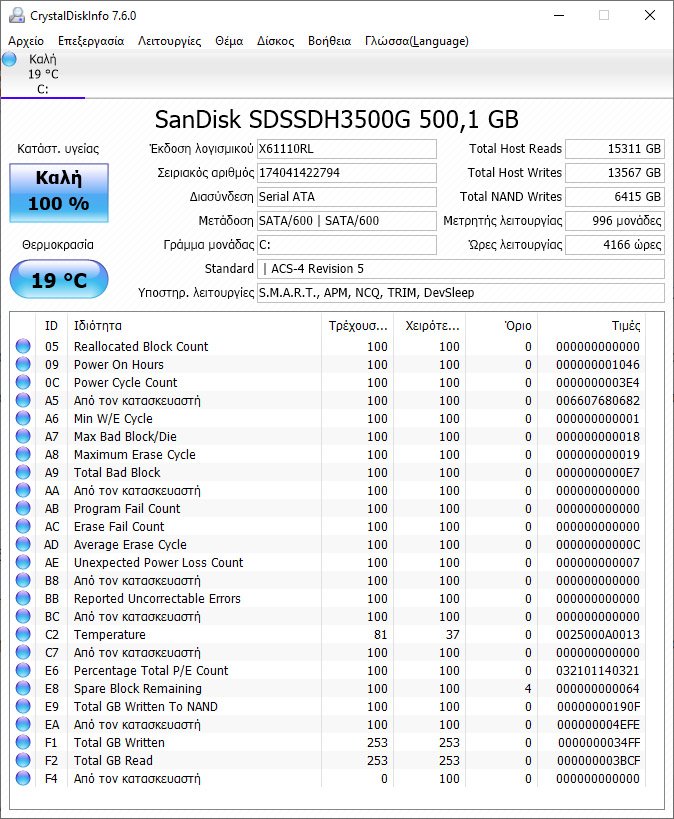Click status orb of Max Bad Block/Die row
Viewport: 674px width, 819px height.
point(23,436)
